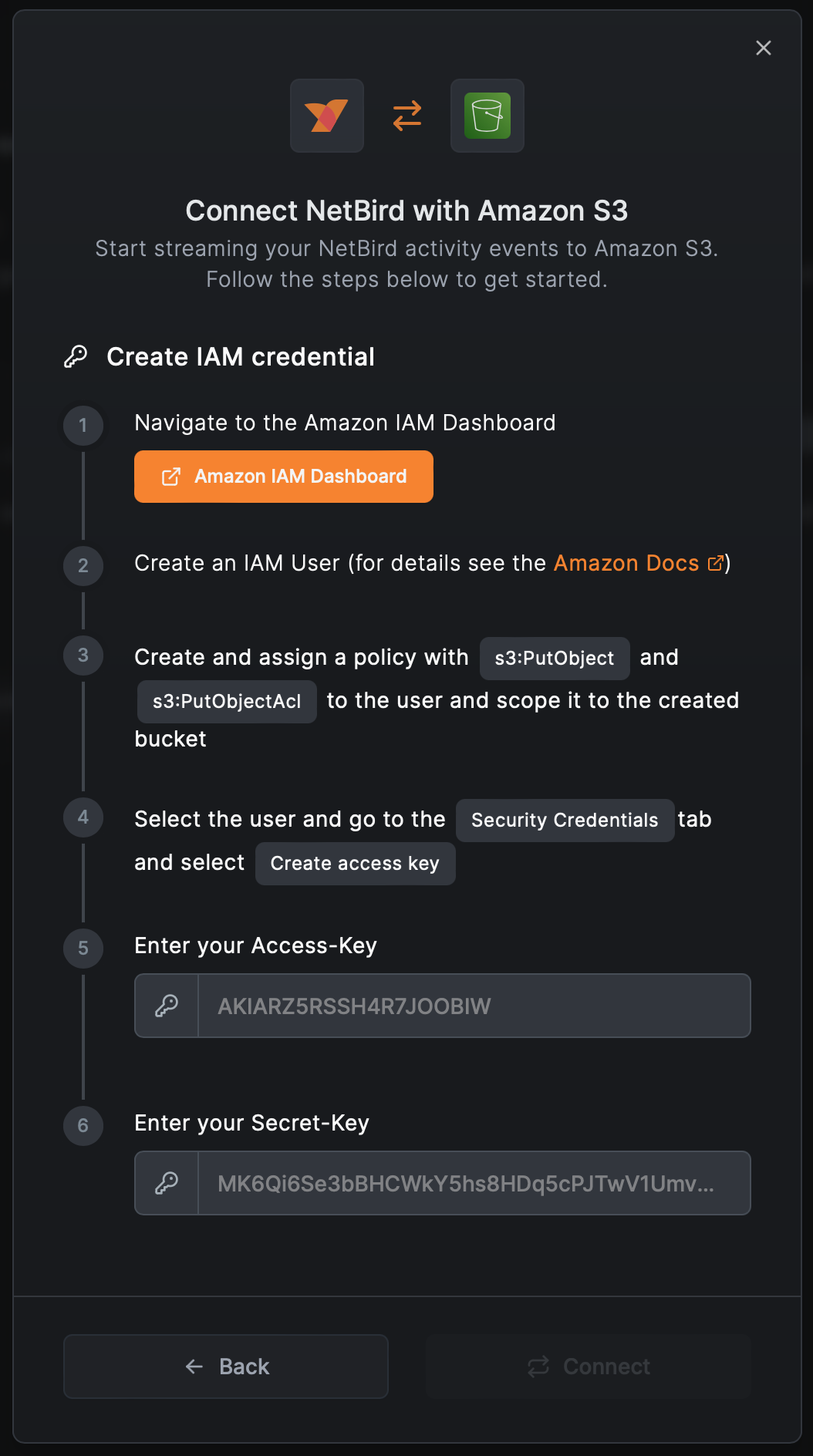813x1456 pixels.
Task: Select the Access-Key input field
Action: click(x=474, y=1005)
